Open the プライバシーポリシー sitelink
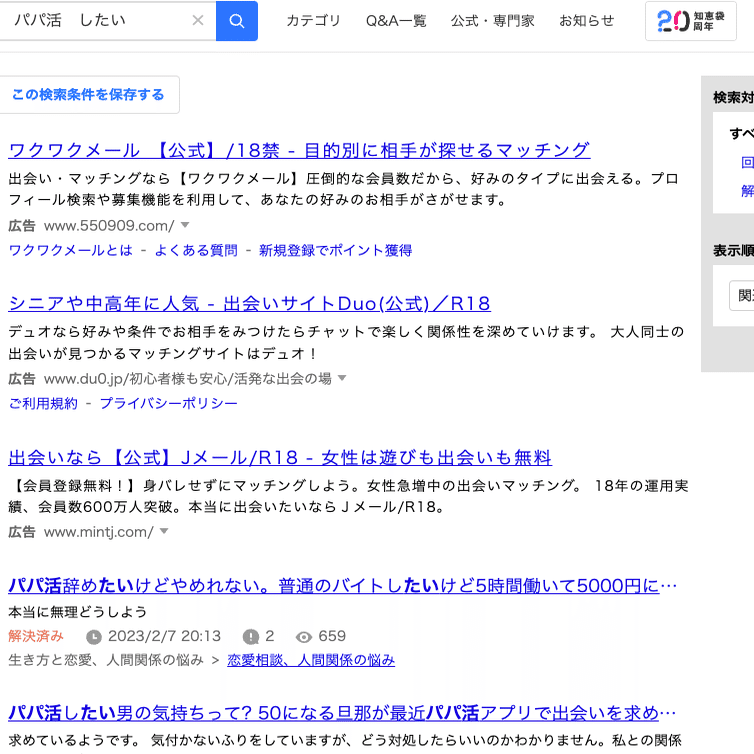 coord(168,403)
